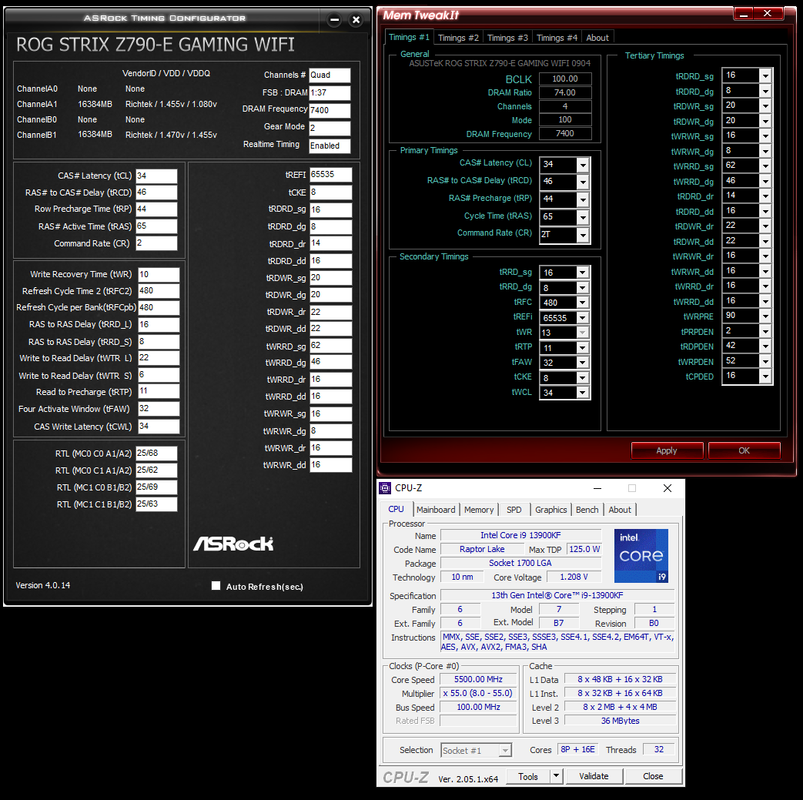Viewport: 803px width, 800px height.
Task: Click the RTL (MC0 C0 A1/A2) field
Action: (x=156, y=453)
